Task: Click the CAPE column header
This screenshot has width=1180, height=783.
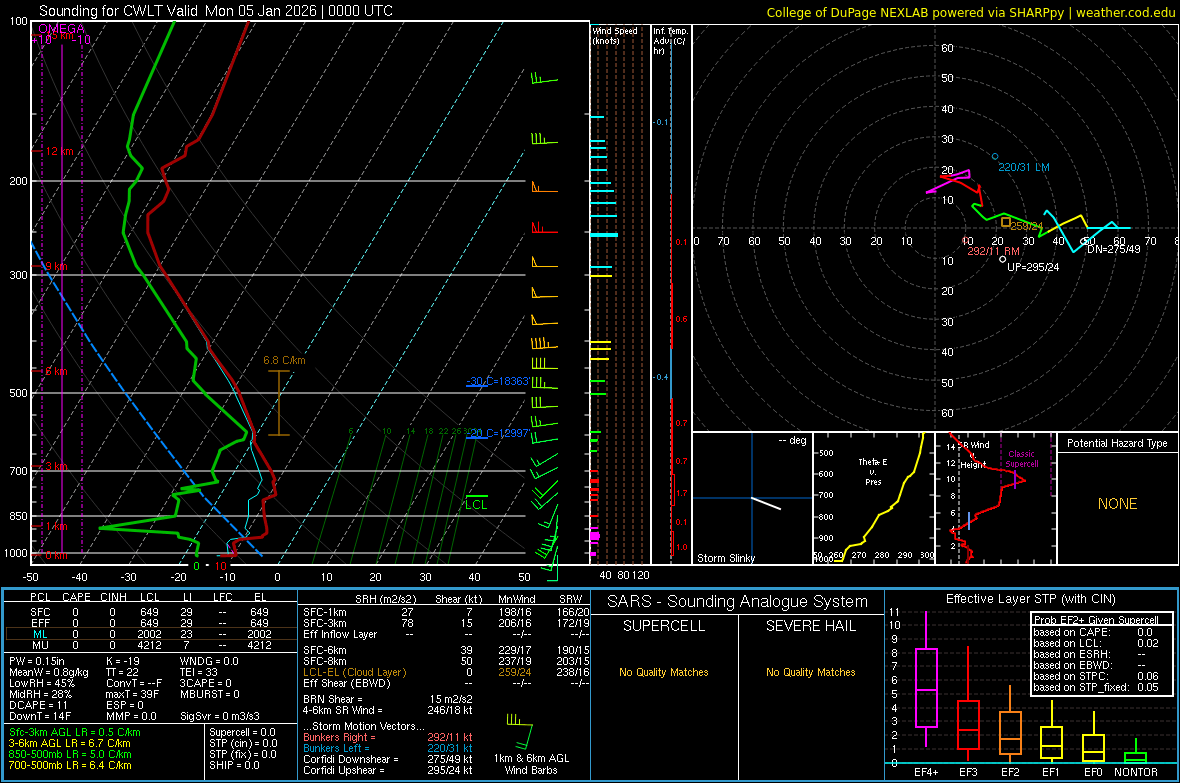Action: 76,597
